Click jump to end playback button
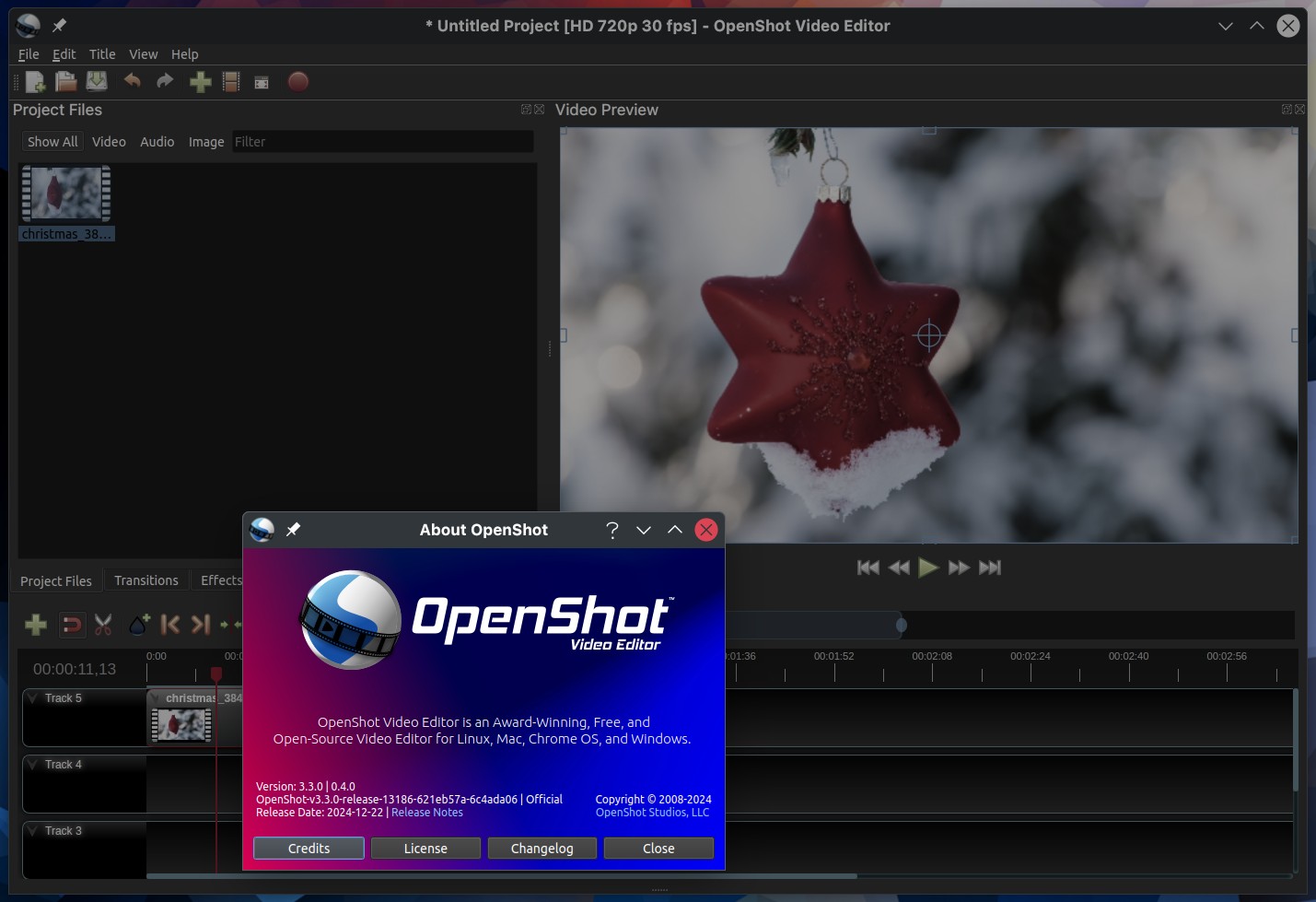The width and height of the screenshot is (1316, 902). pyautogui.click(x=990, y=568)
